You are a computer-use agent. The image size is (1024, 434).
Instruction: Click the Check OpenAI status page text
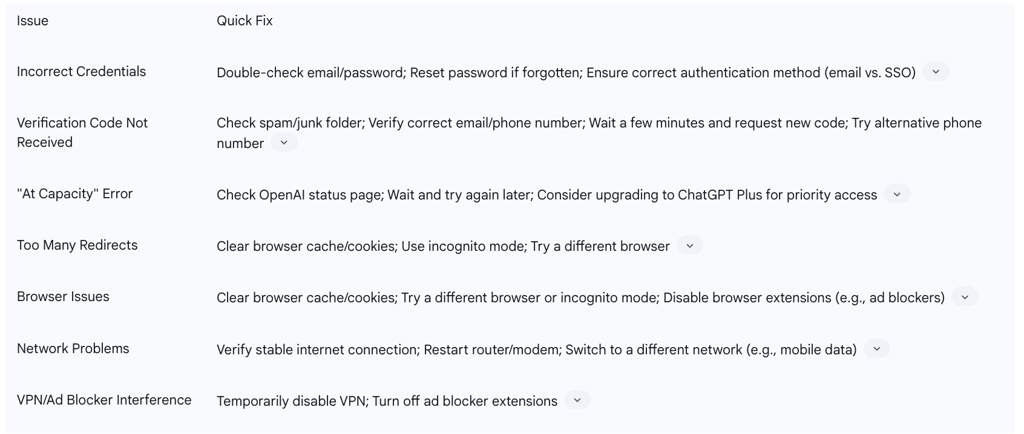tap(298, 195)
